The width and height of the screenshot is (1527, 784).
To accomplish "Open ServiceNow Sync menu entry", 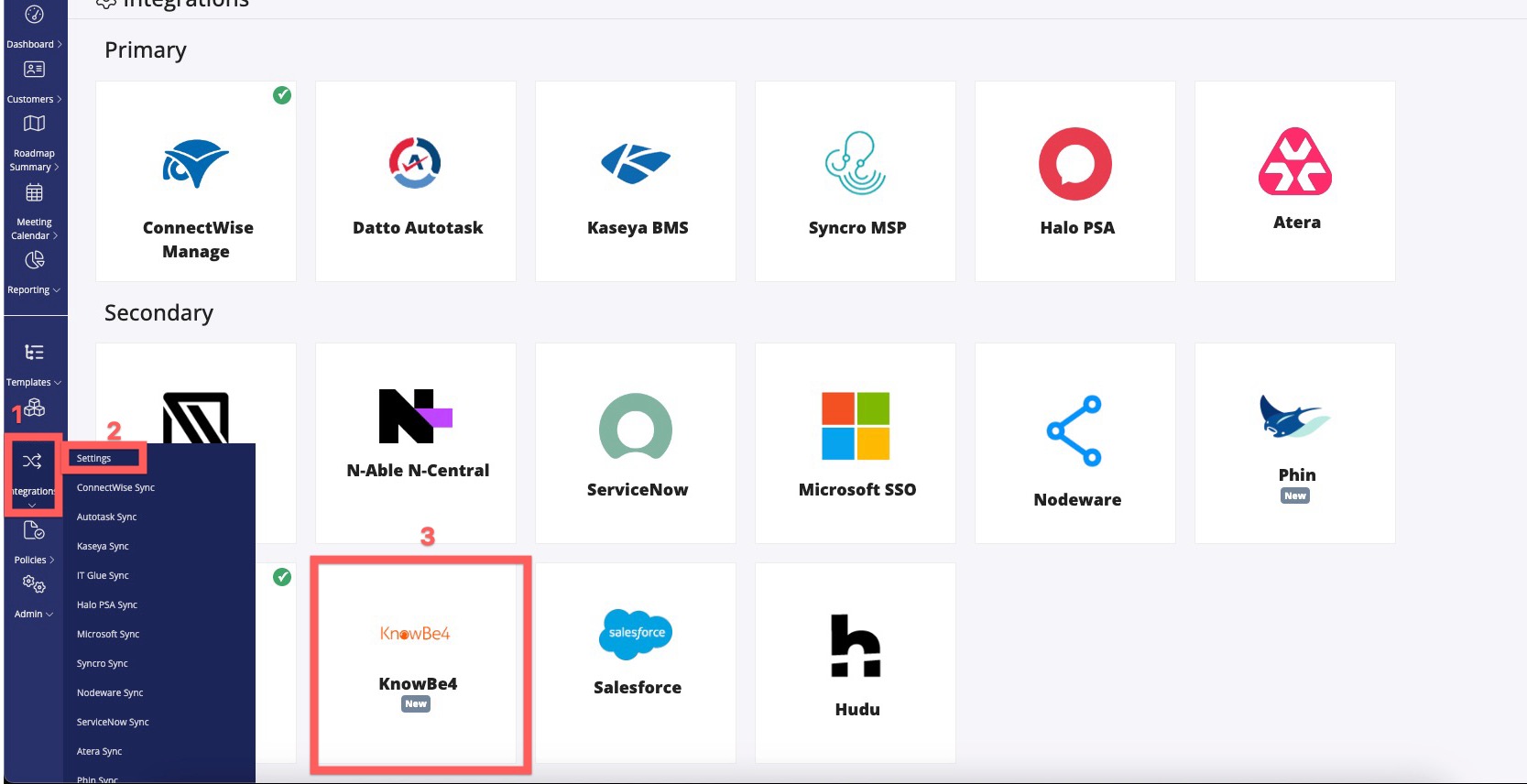I will click(x=113, y=723).
